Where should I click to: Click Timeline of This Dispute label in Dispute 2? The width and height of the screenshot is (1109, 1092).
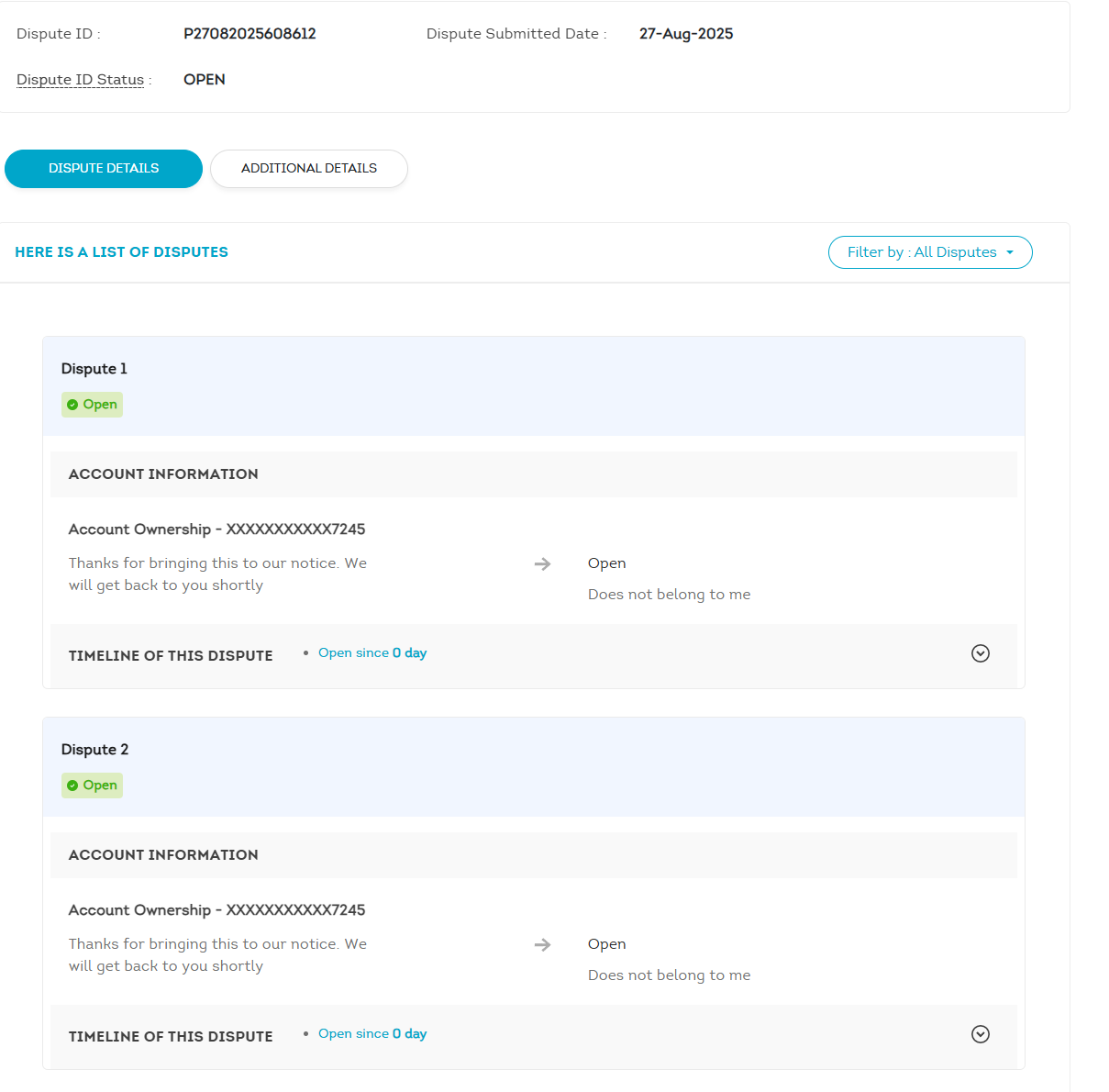(x=171, y=1036)
